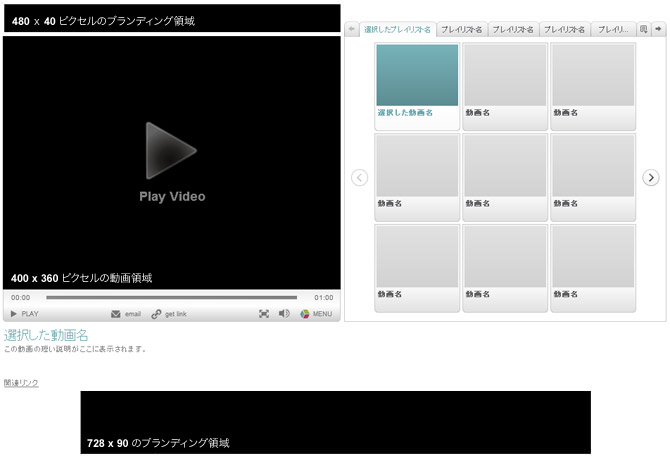
Task: Click the video description text below title
Action: 76,349
